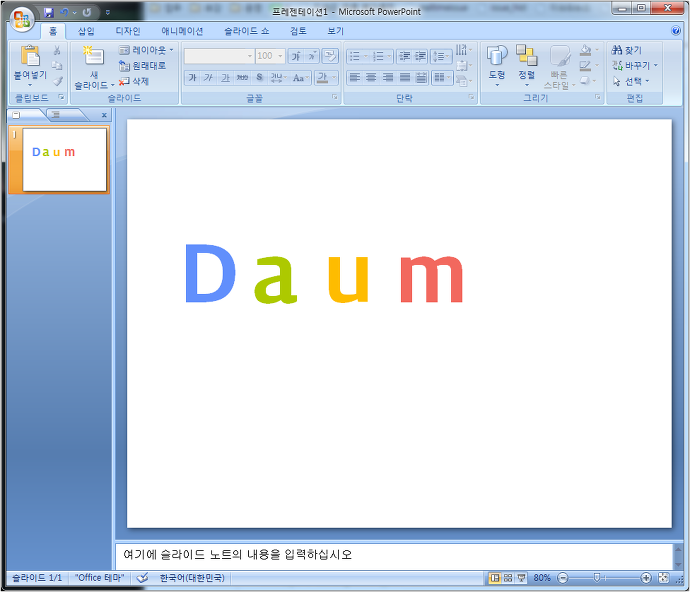Viewport: 690px width, 592px height.
Task: Customize the quick access toolbar dropdown
Action: (x=107, y=12)
